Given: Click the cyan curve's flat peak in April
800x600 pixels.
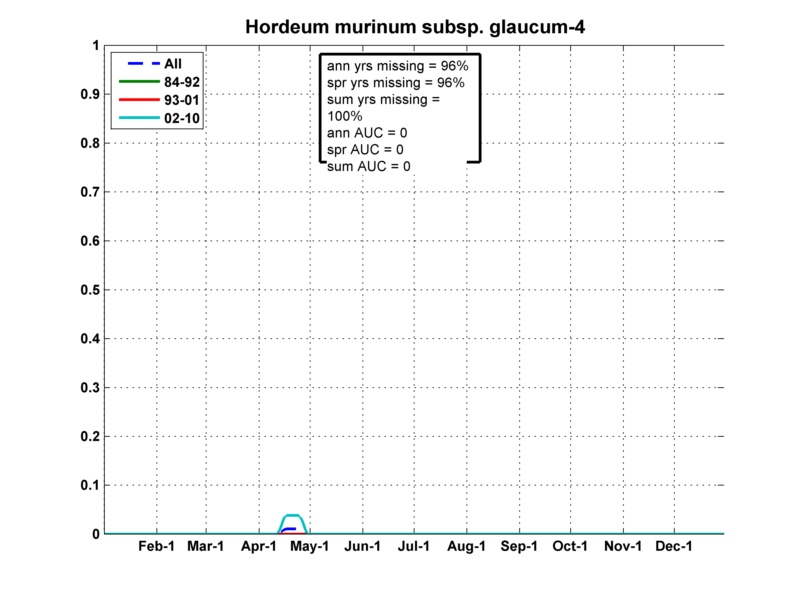Looking at the screenshot, I should (x=291, y=515).
